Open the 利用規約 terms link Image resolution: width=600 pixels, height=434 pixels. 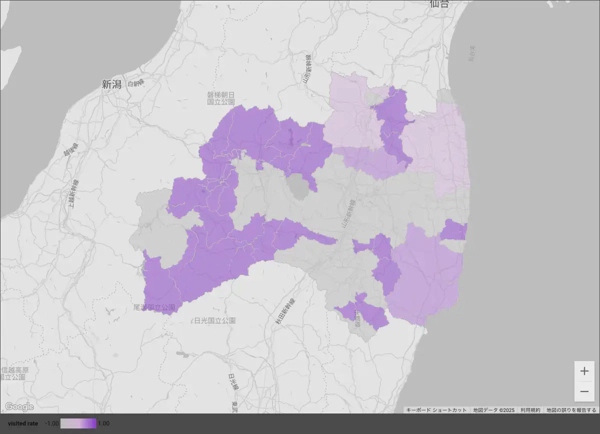pyautogui.click(x=529, y=410)
